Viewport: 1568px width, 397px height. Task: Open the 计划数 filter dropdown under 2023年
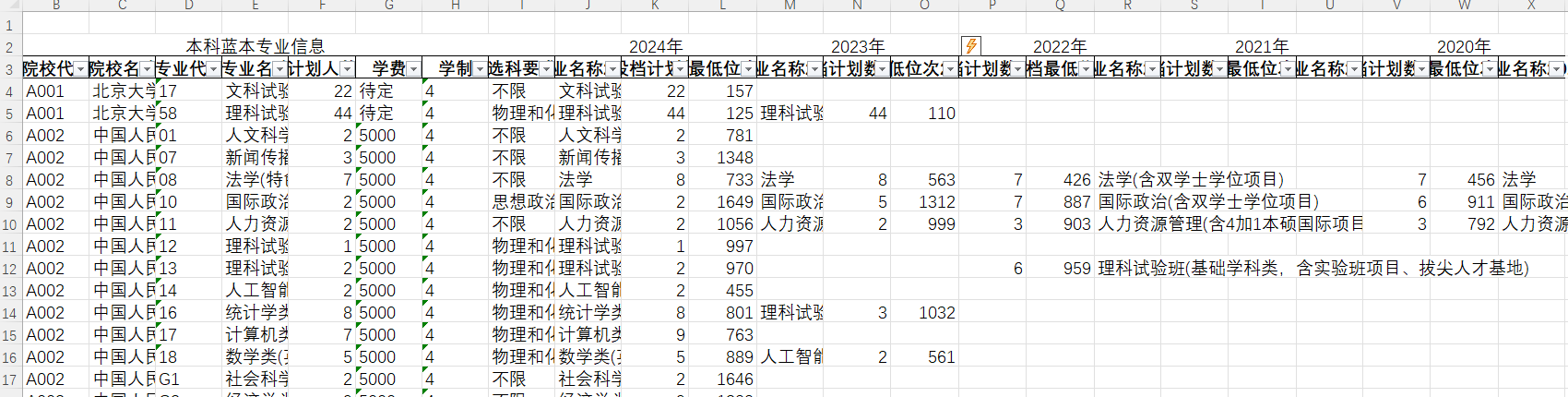pyautogui.click(x=882, y=69)
